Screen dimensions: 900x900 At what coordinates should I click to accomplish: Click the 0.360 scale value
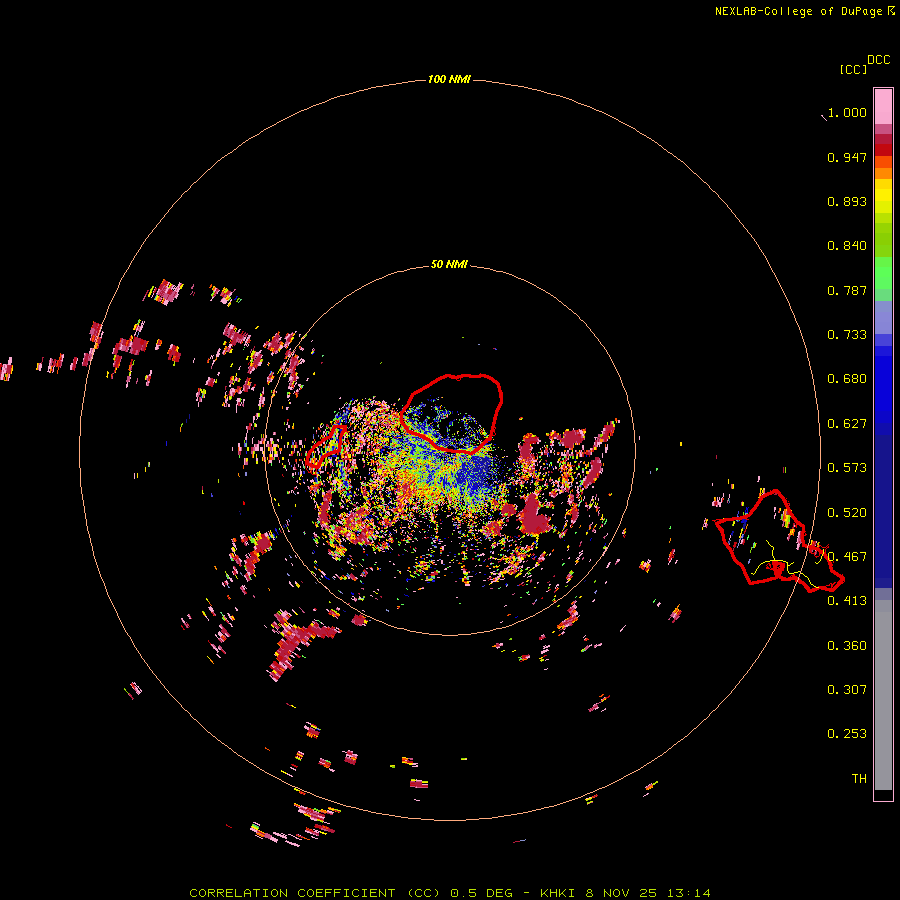click(847, 646)
